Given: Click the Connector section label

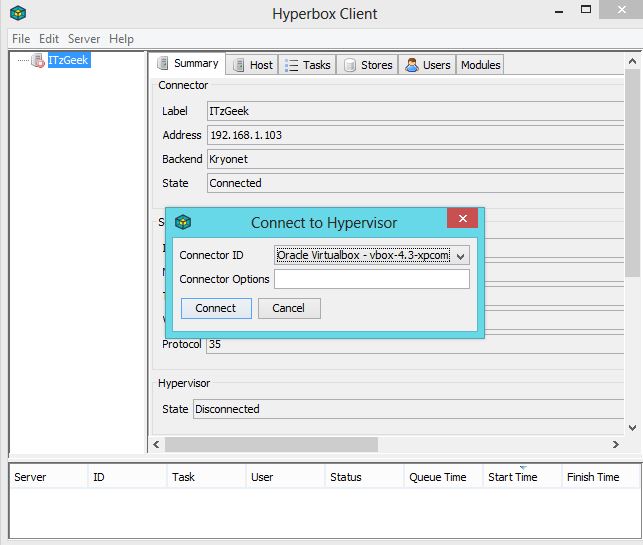Looking at the screenshot, I should pos(183,85).
